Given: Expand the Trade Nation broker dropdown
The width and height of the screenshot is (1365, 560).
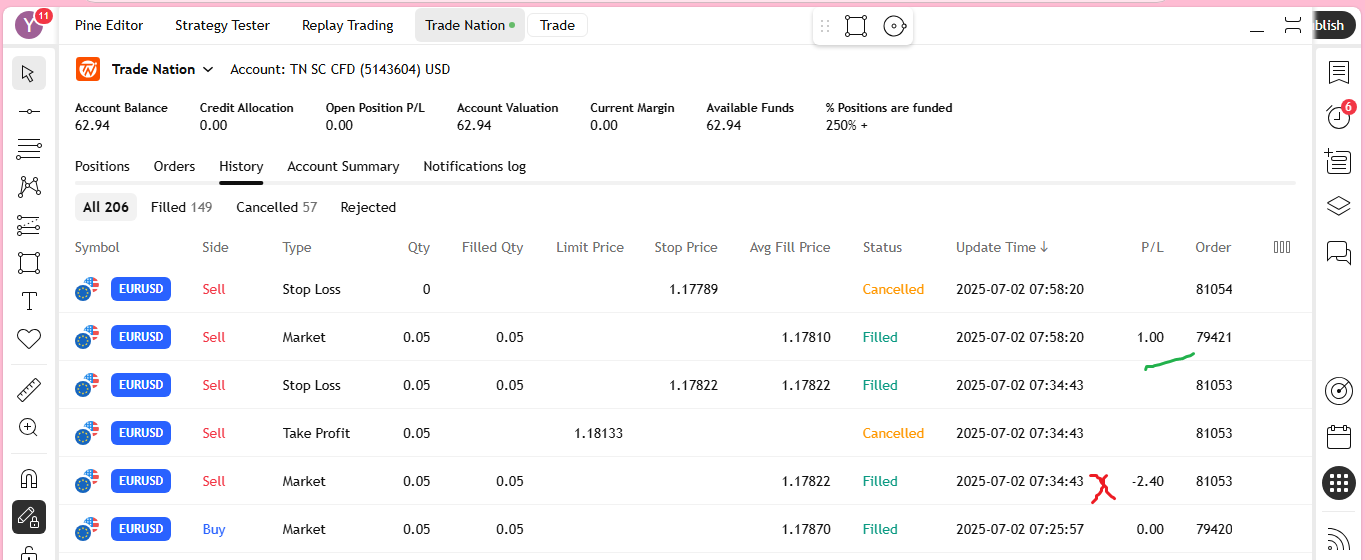Looking at the screenshot, I should coord(208,69).
